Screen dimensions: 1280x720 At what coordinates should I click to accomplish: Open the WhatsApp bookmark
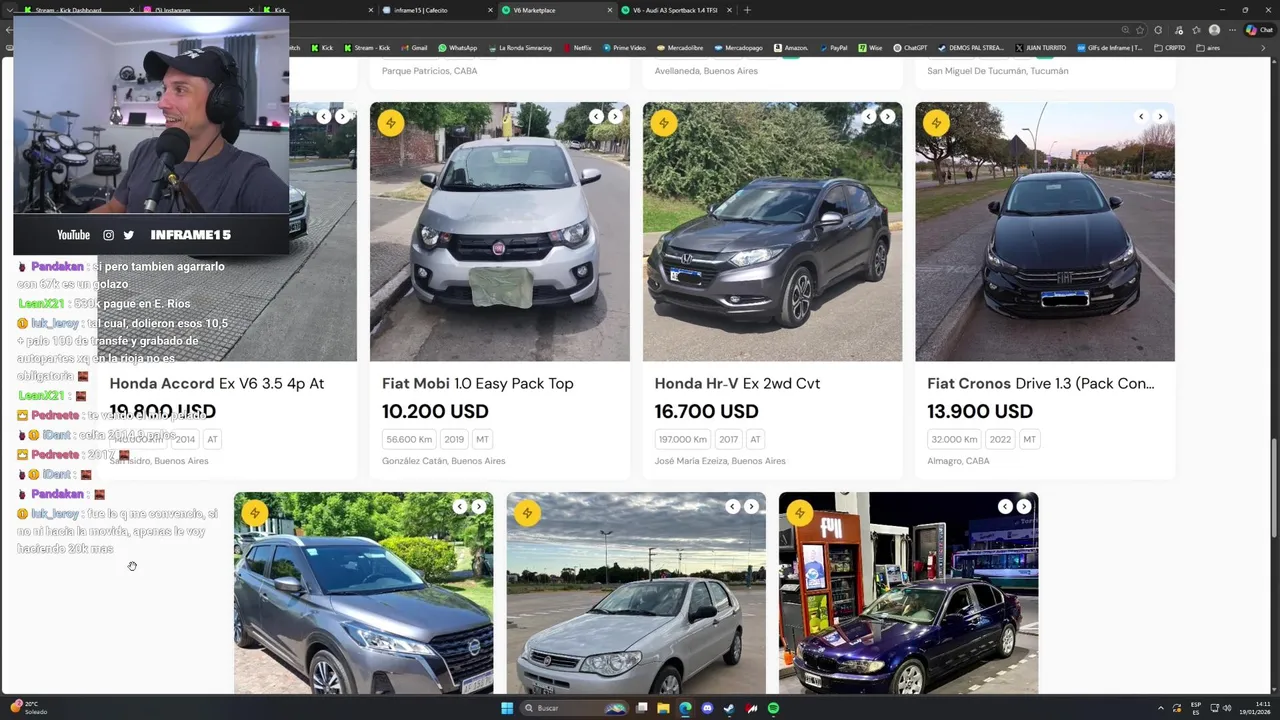457,48
